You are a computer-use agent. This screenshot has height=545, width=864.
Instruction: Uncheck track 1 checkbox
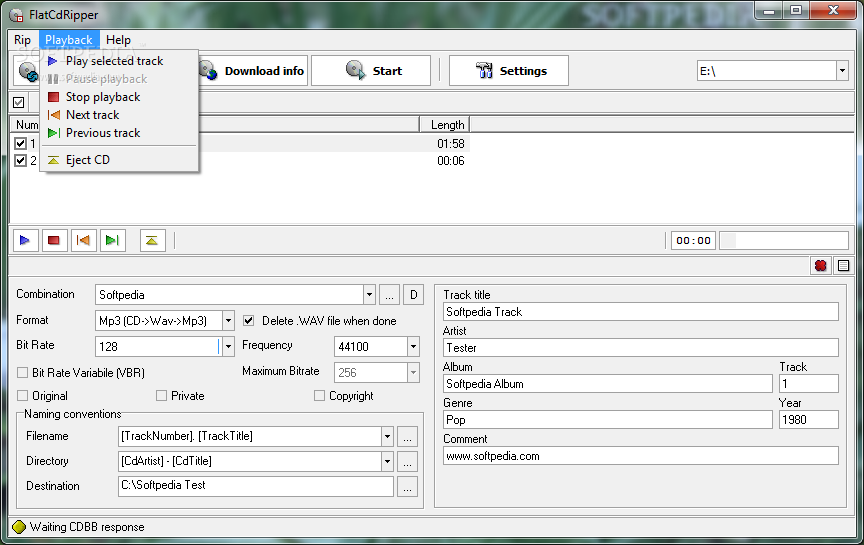click(20, 144)
